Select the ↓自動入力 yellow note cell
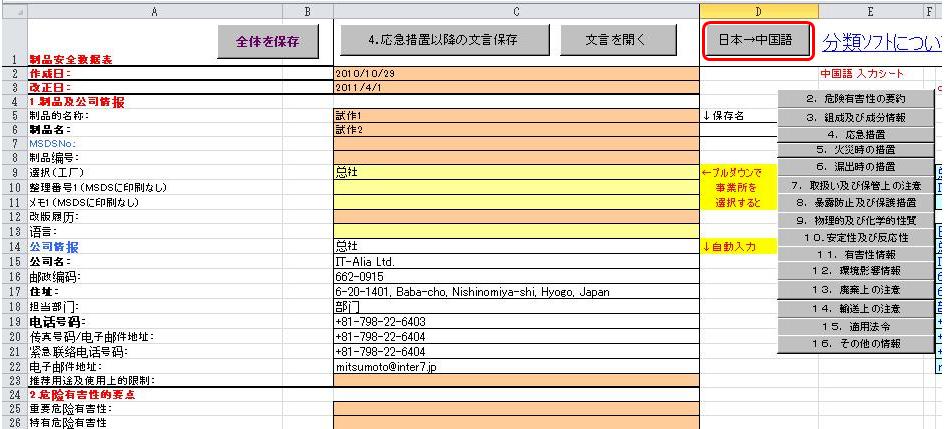945x429 pixels. 738,246
